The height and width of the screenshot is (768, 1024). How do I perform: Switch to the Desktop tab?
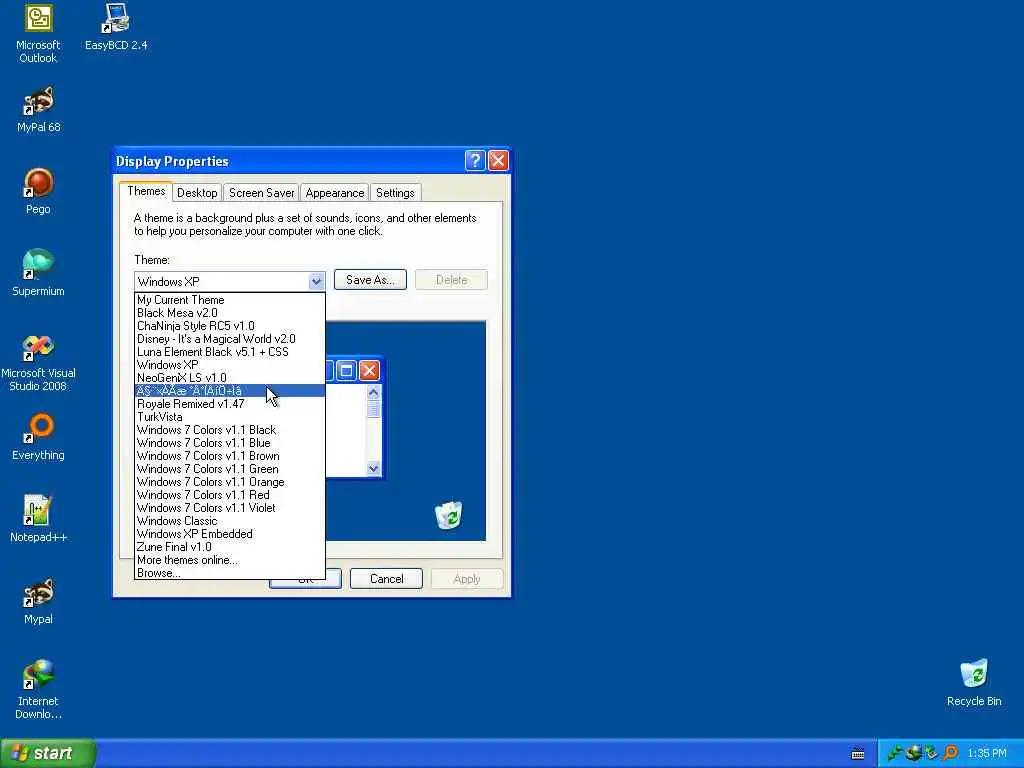tap(197, 193)
